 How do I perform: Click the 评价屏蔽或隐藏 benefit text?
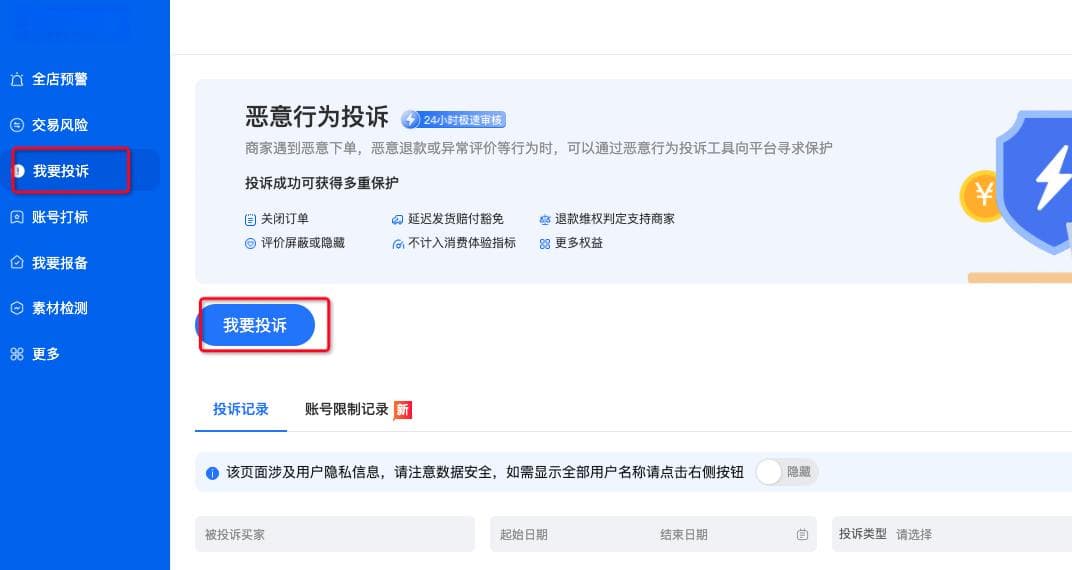tap(303, 243)
